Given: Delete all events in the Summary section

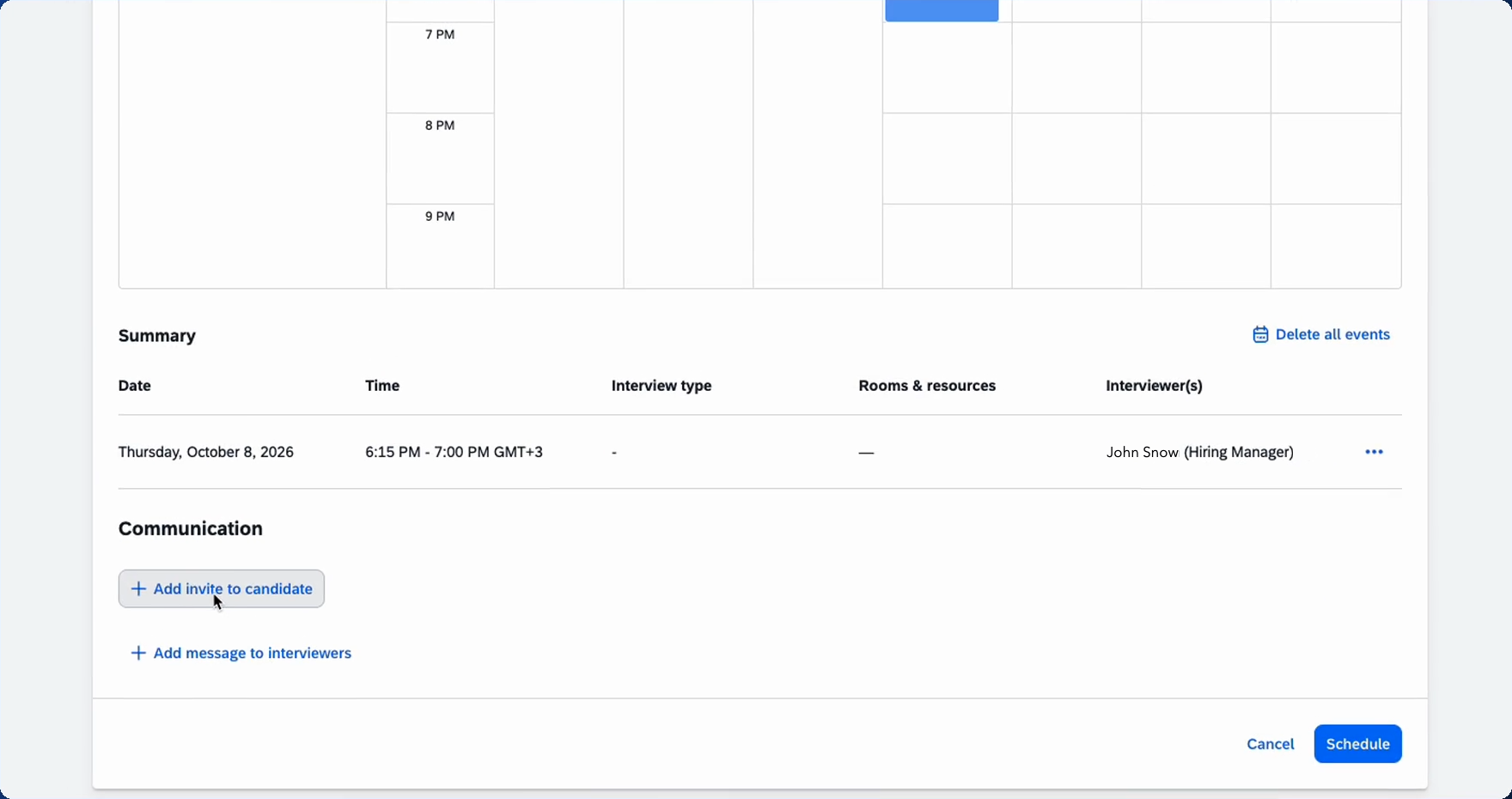Looking at the screenshot, I should click(1321, 335).
